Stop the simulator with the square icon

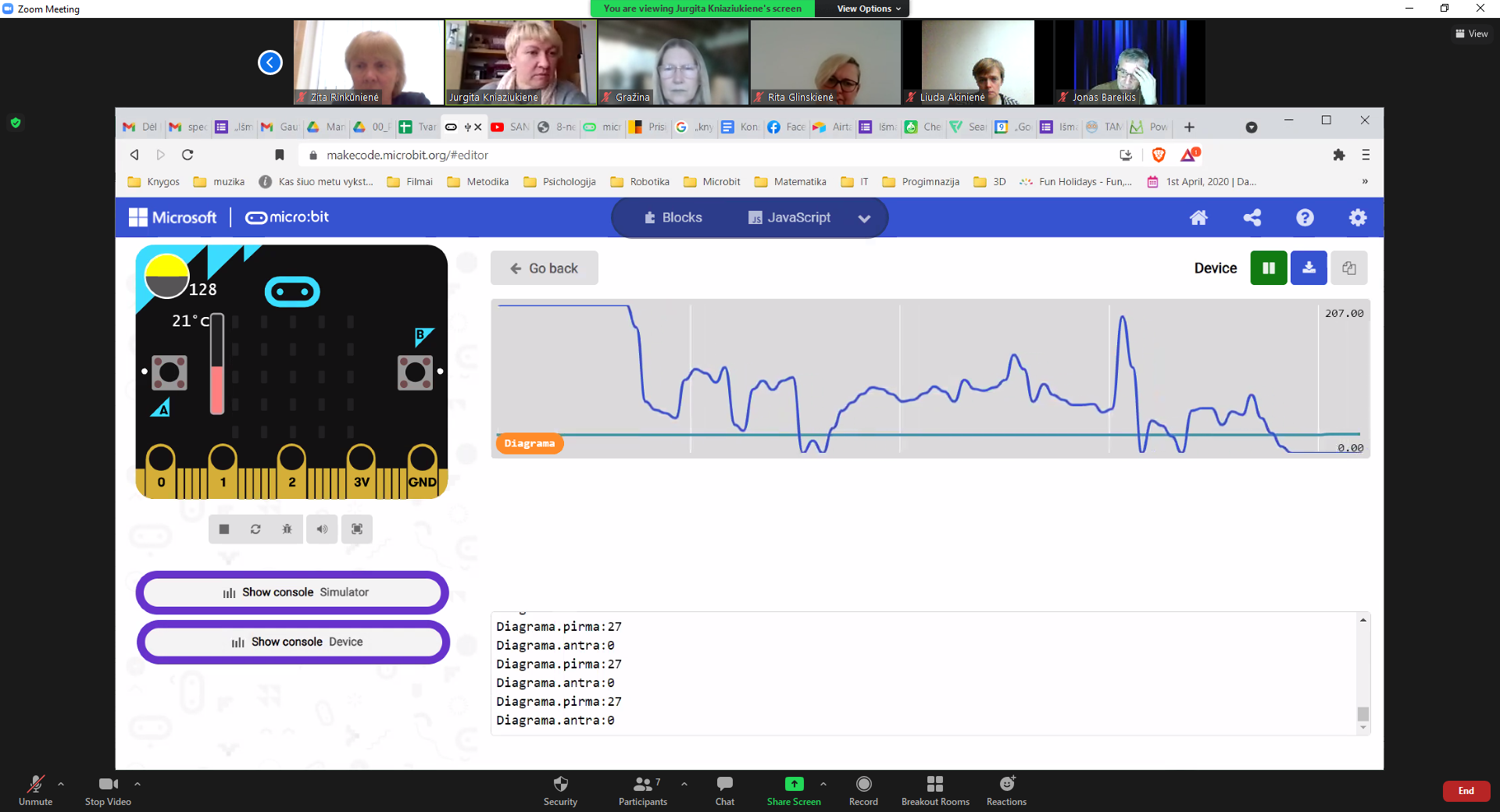coord(224,529)
